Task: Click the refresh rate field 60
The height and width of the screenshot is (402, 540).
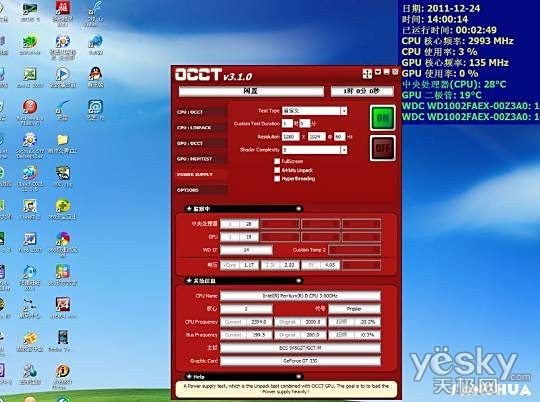Action: [x=339, y=137]
